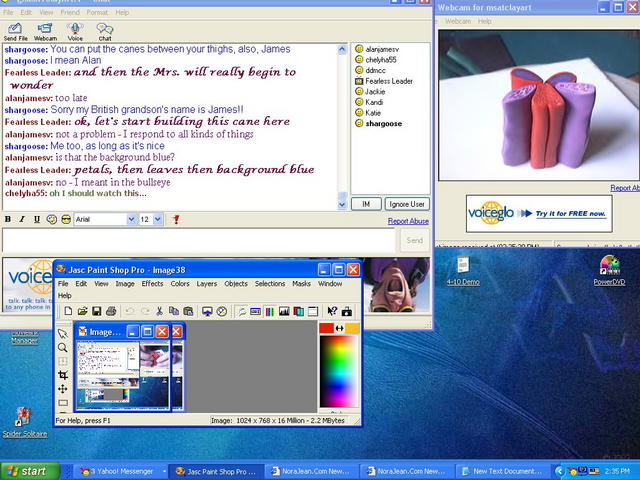Select the Zoom magnifier tool

(62, 348)
